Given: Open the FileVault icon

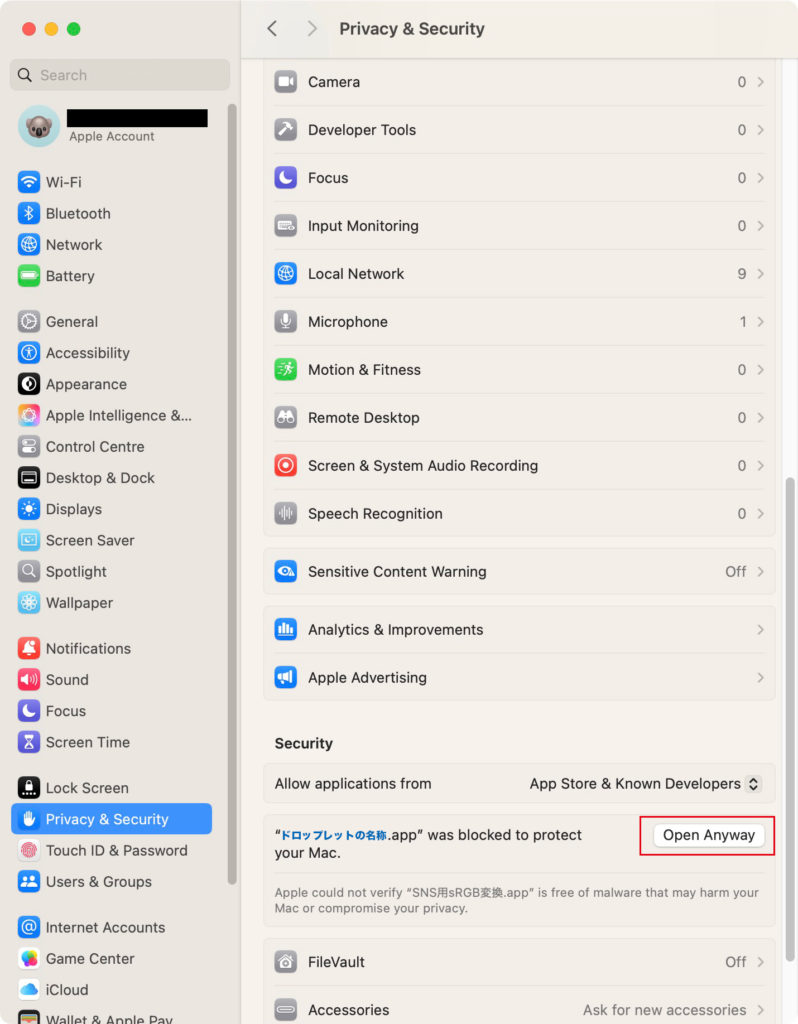Looking at the screenshot, I should 285,962.
